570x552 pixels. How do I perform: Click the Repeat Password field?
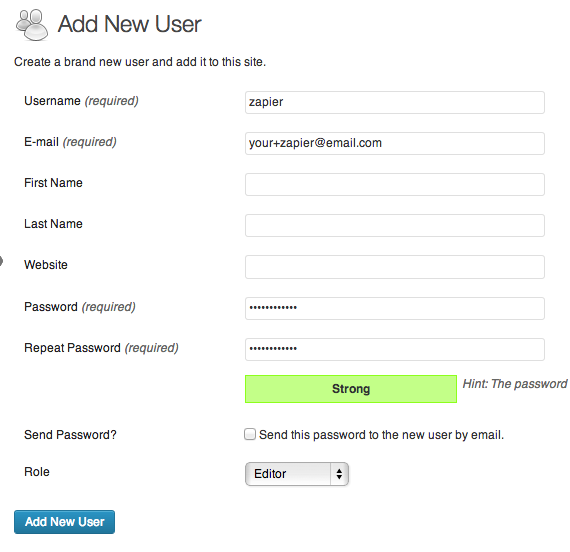[x=395, y=349]
